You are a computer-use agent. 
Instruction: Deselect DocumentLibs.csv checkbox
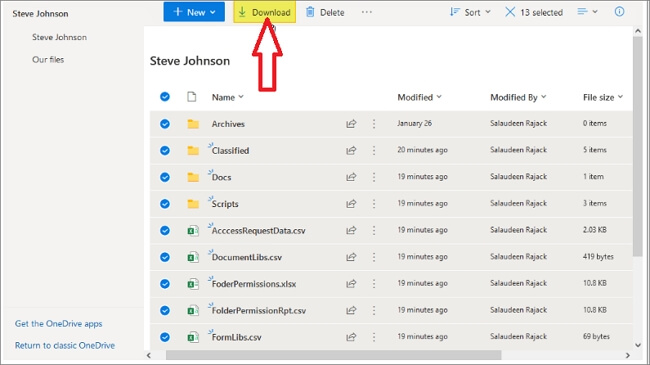point(165,257)
